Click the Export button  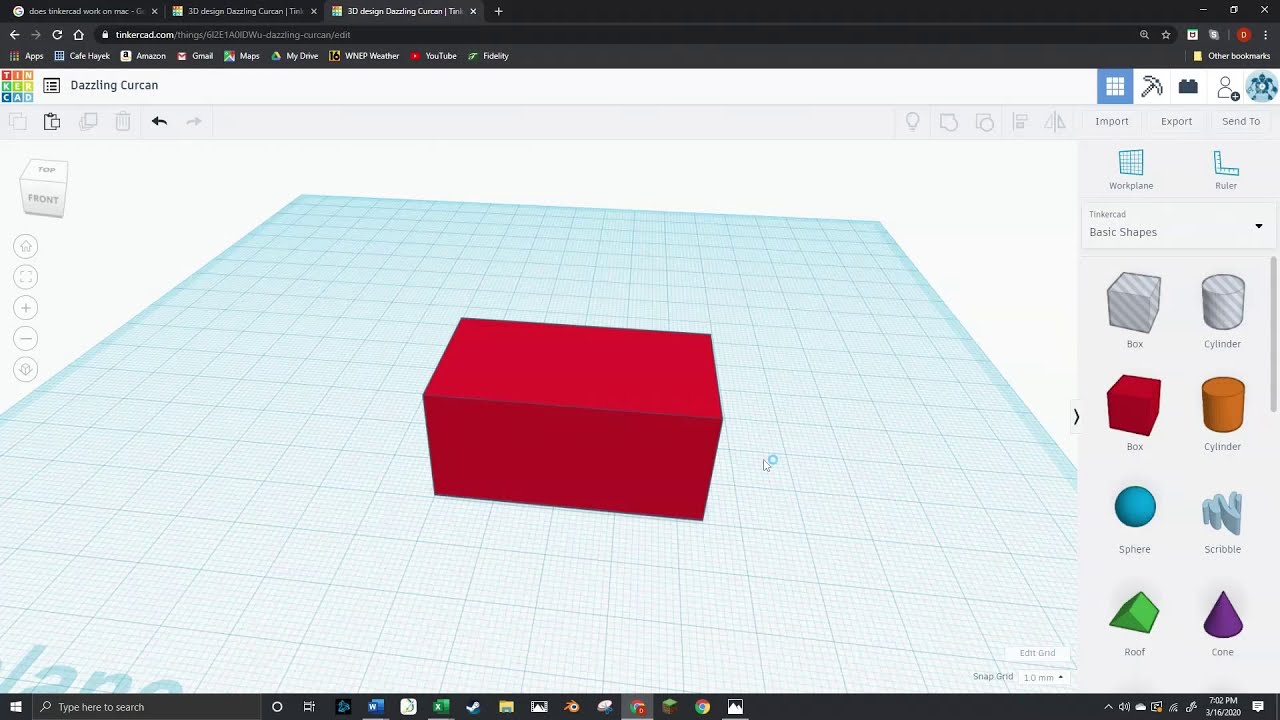[1176, 121]
